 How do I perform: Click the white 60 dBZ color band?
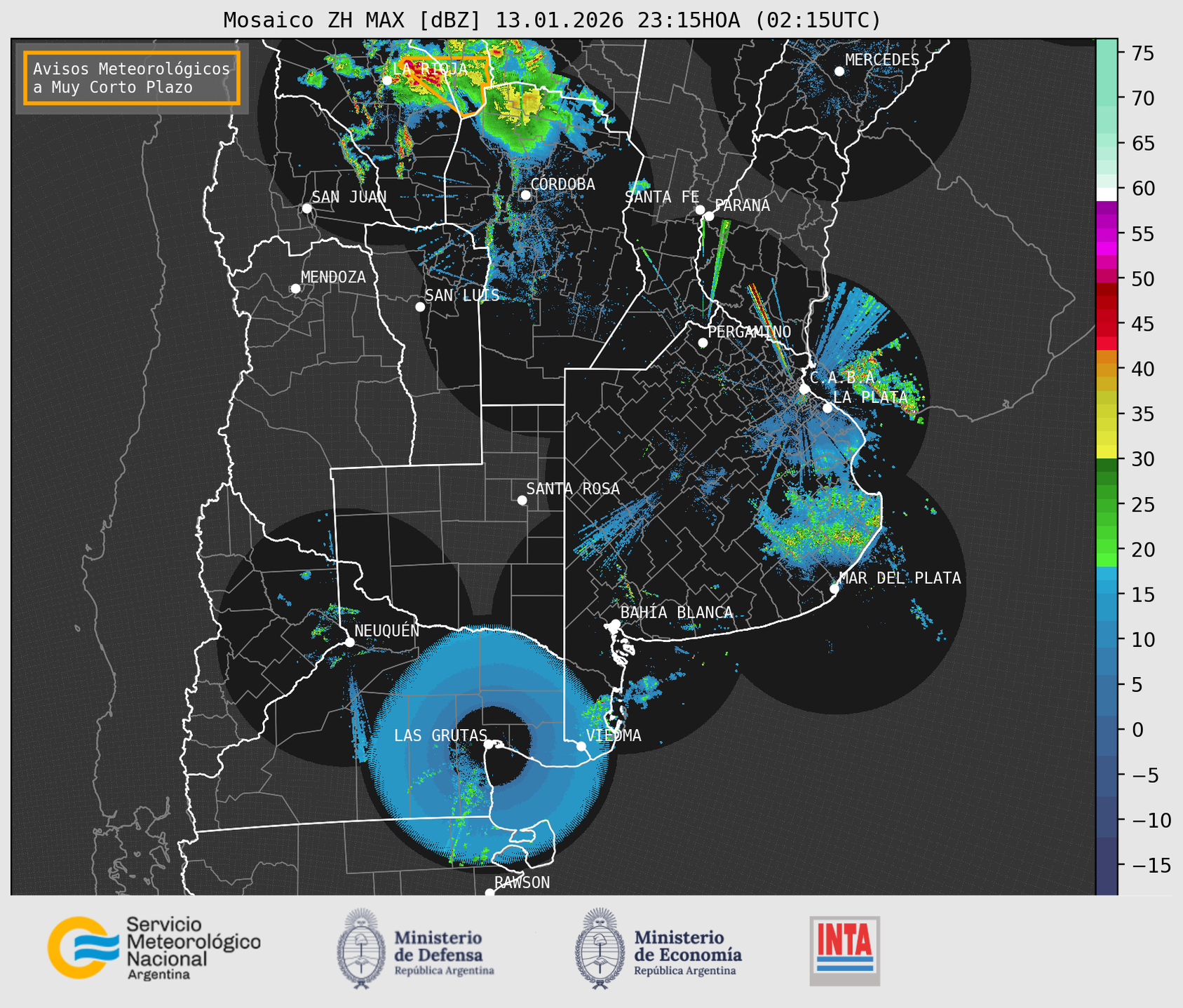point(1107,194)
